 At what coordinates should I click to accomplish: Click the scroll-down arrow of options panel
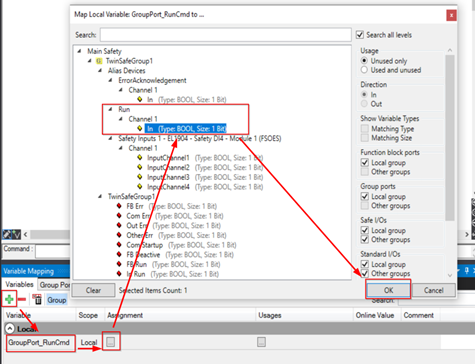click(x=450, y=275)
